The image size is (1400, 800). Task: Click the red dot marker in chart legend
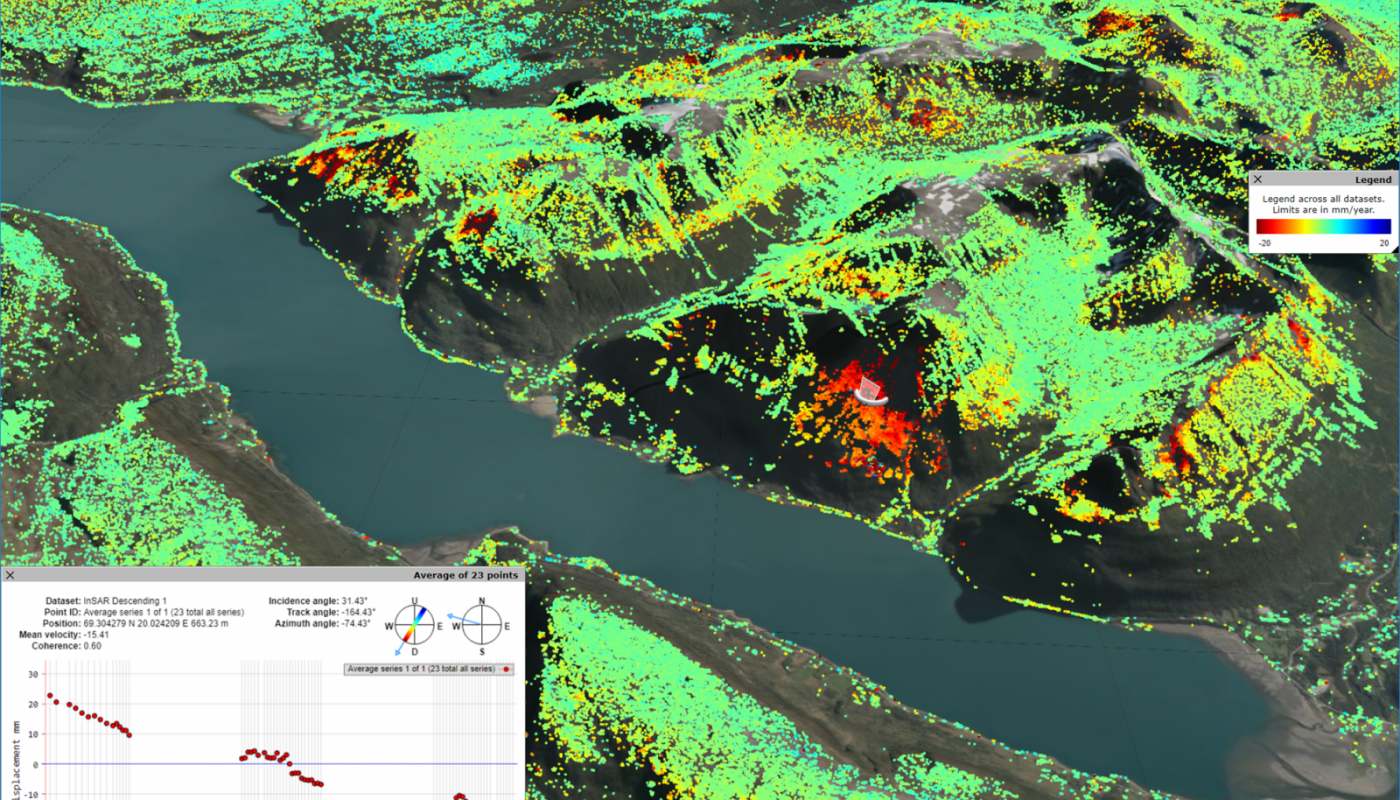505,668
